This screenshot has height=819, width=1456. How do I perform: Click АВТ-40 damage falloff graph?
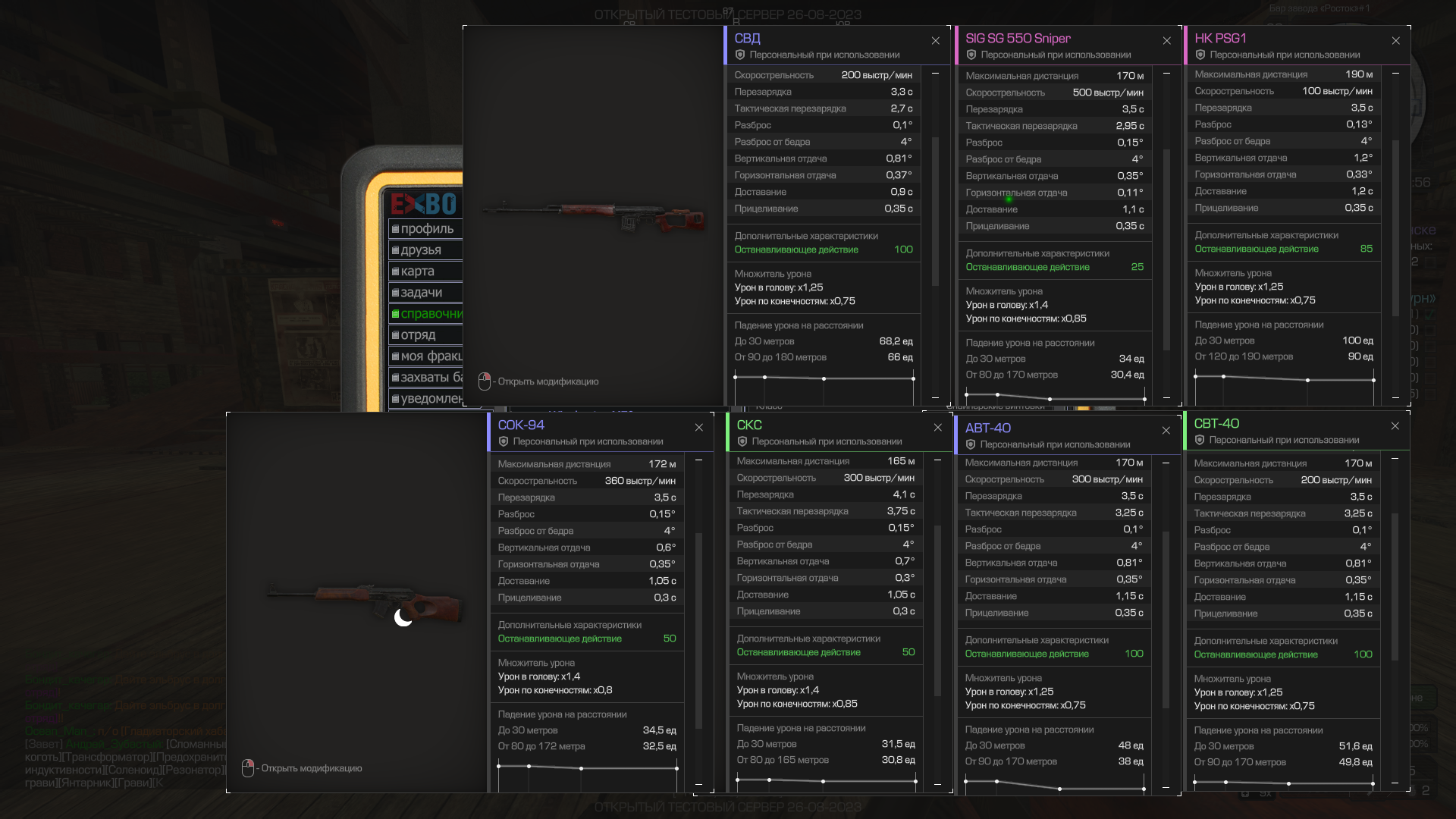point(1054,785)
